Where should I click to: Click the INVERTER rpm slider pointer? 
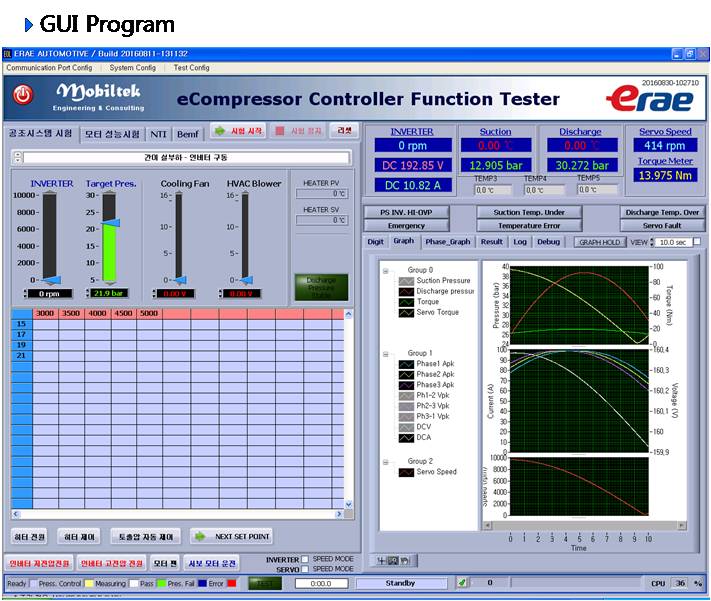coord(51,280)
